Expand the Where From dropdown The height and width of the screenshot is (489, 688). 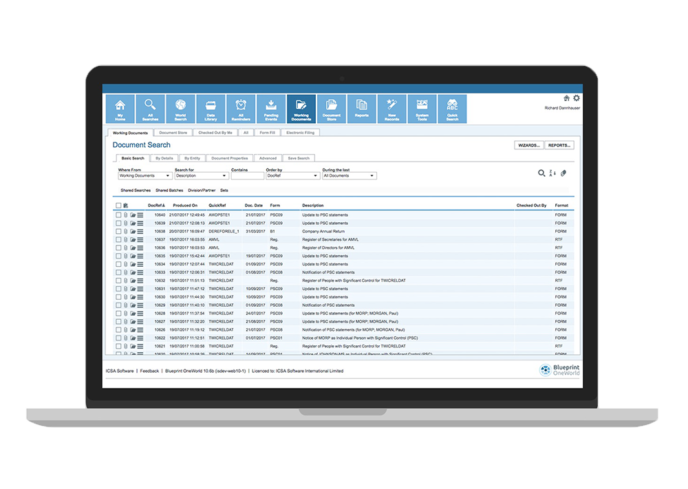[143, 175]
